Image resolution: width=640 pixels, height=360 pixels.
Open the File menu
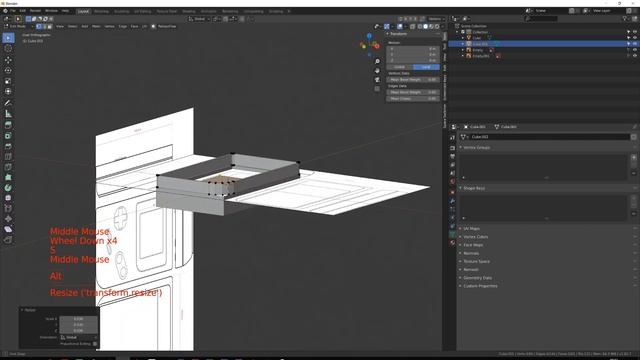pos(13,11)
